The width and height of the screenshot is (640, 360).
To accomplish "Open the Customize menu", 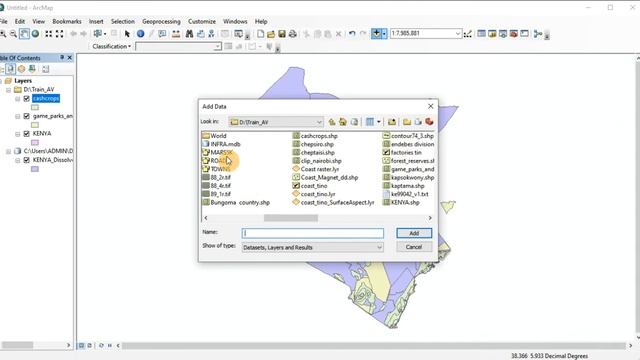I will click(x=202, y=21).
